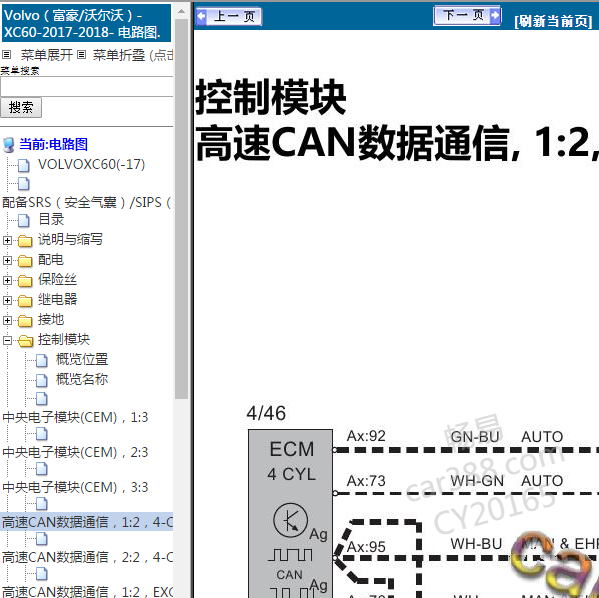Select highlighted 高速CAN数据通信，1:2，4-C entry

(x=87, y=522)
